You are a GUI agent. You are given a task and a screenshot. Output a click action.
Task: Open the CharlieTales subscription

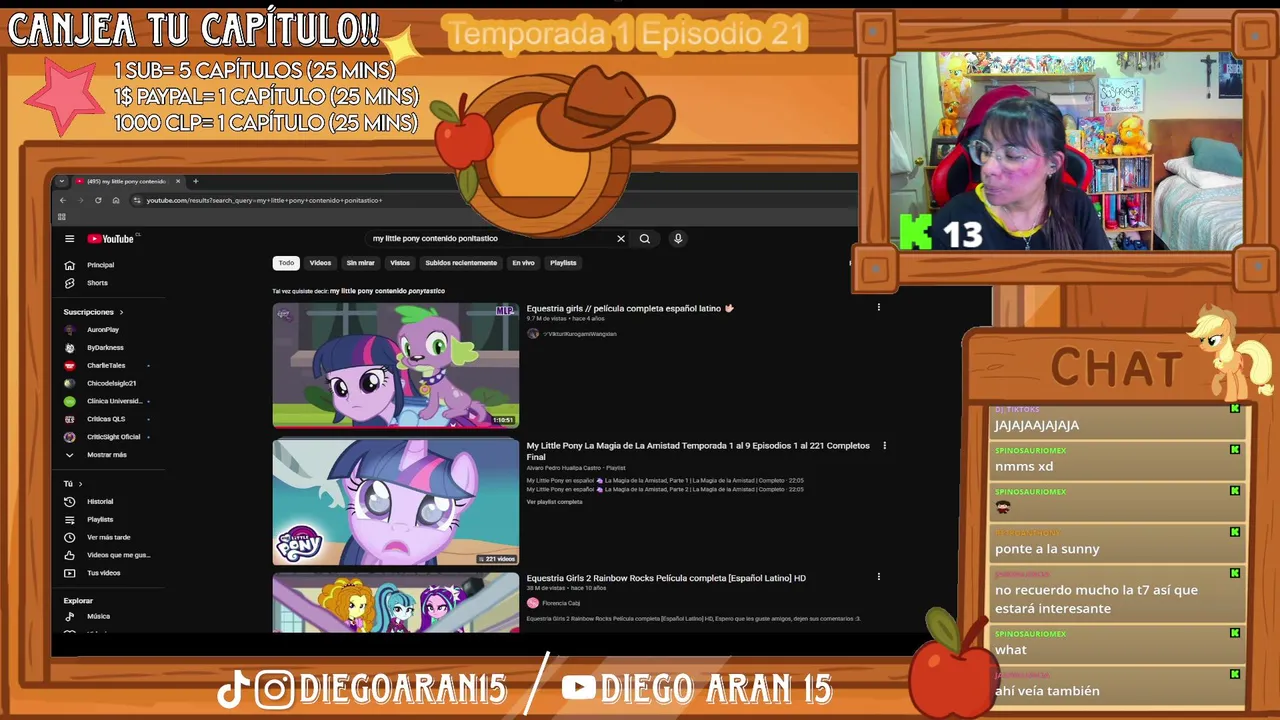point(105,366)
